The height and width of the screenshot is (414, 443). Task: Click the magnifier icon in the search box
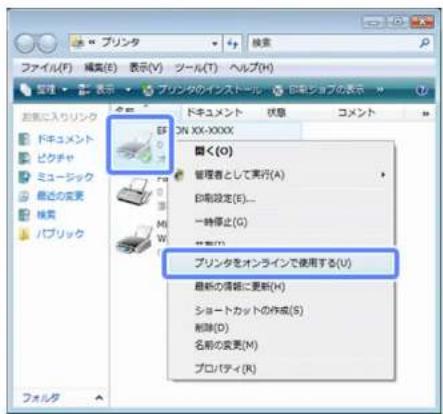pos(424,43)
